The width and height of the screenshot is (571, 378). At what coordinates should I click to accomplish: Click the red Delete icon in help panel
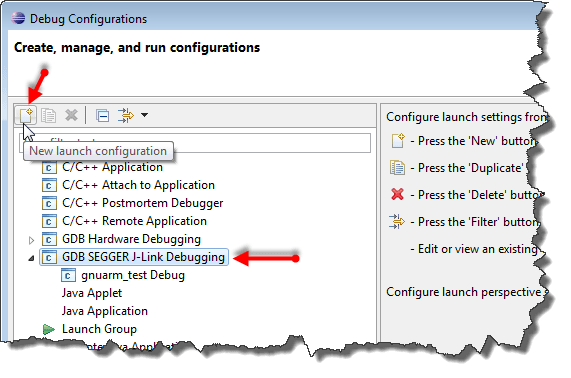pyautogui.click(x=397, y=194)
